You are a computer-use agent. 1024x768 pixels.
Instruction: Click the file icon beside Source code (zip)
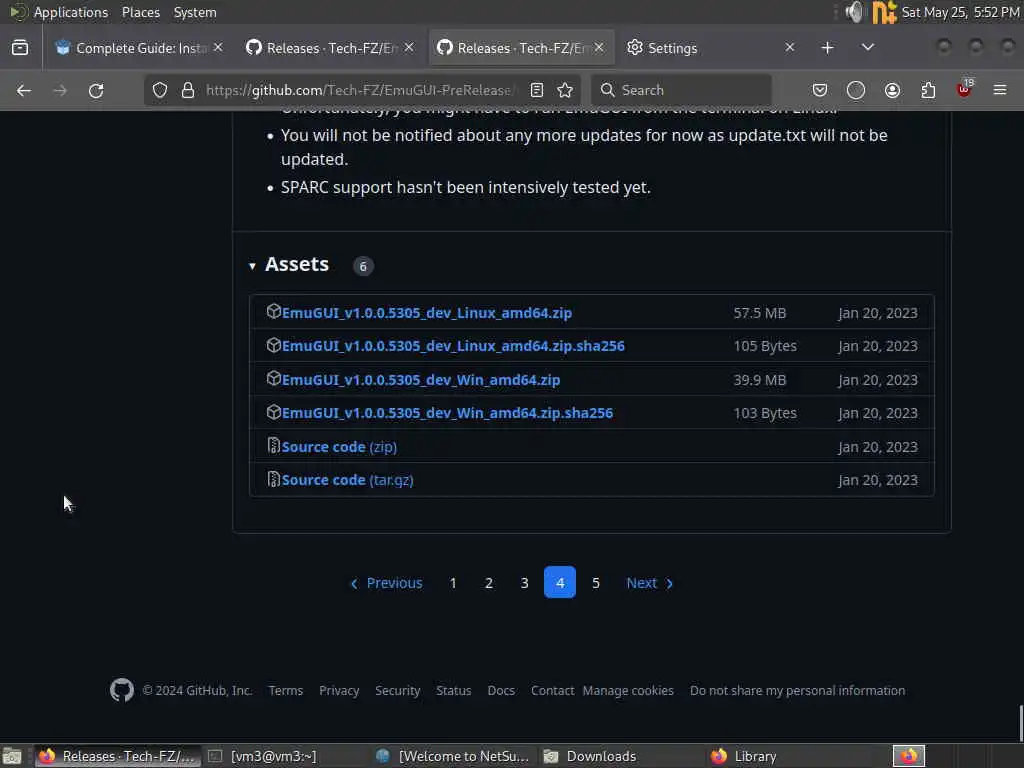pos(274,445)
